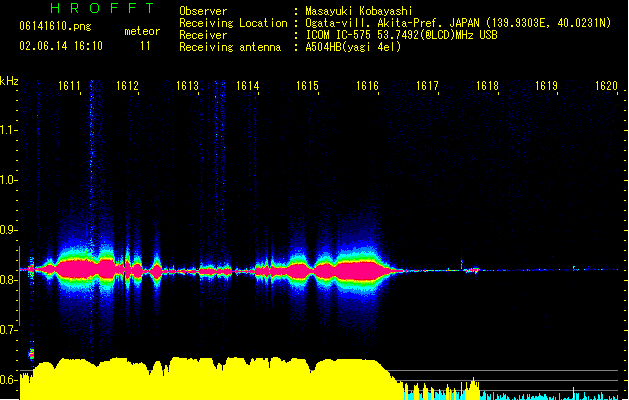Click the 1616 time axis marker
Image resolution: width=629 pixels, height=400 pixels.
[367, 85]
